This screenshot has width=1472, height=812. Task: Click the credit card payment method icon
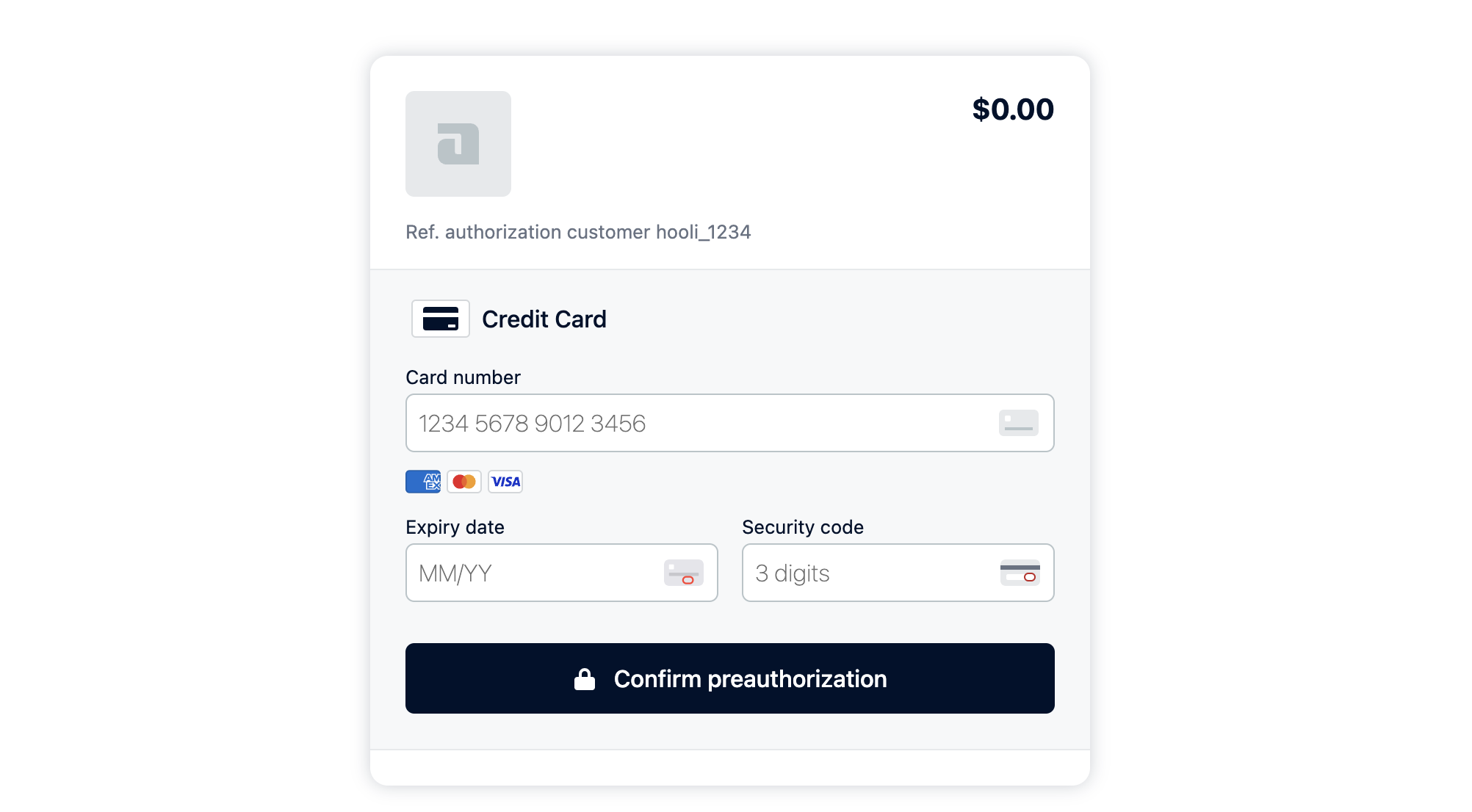coord(441,319)
